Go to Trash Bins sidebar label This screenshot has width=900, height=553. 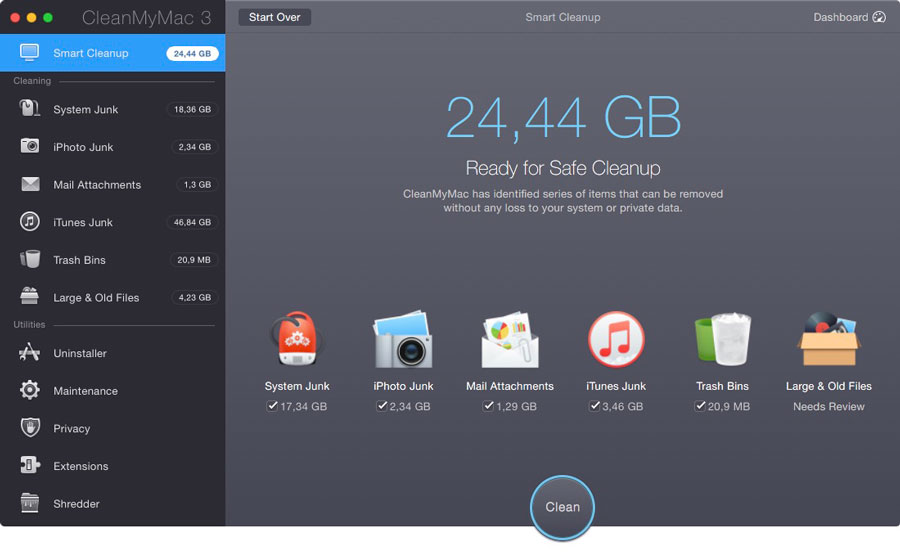click(79, 260)
